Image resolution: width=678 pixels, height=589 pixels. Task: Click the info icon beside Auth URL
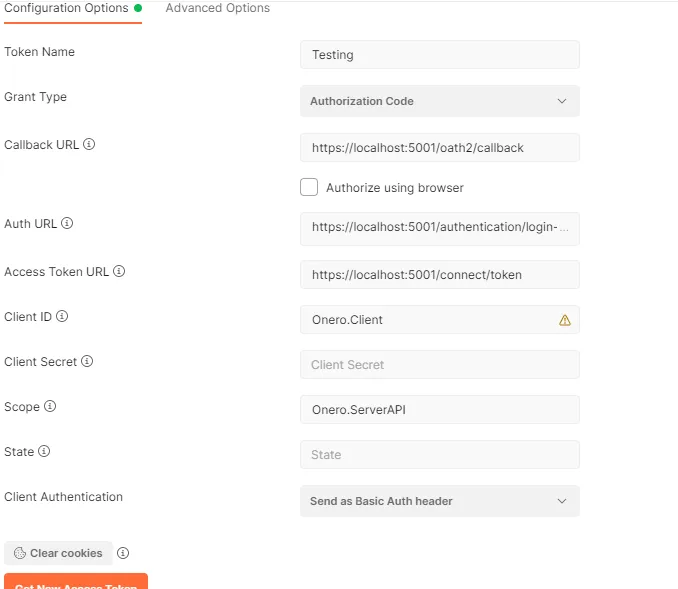pos(67,224)
